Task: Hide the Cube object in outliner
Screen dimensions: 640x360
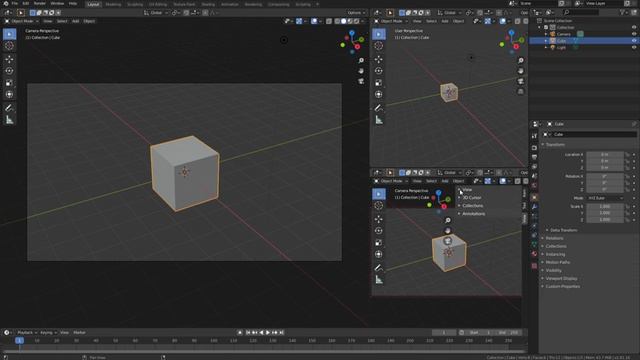Action: coord(634,41)
